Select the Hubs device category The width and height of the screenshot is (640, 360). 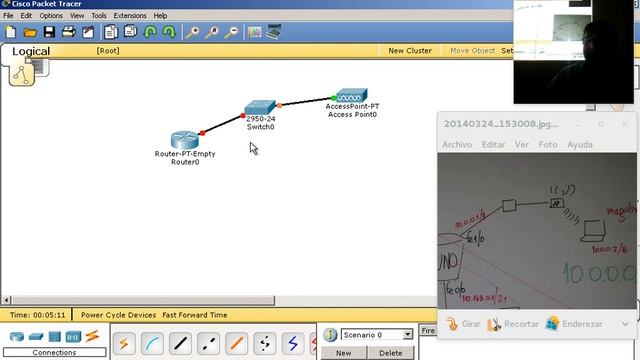pos(54,337)
